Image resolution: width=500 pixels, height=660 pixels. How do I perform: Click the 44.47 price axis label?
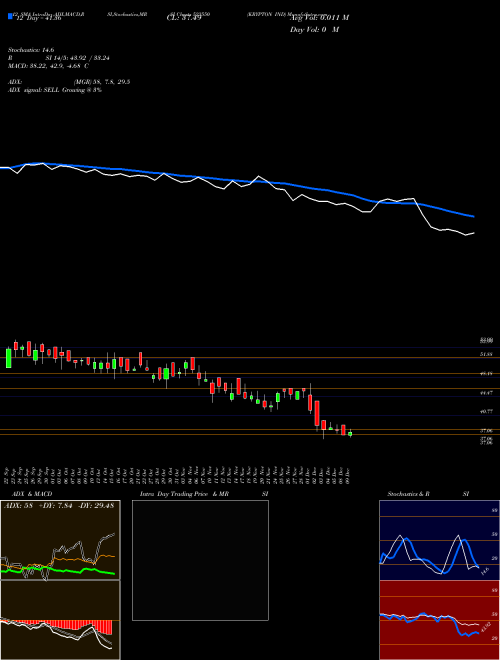coord(487,392)
